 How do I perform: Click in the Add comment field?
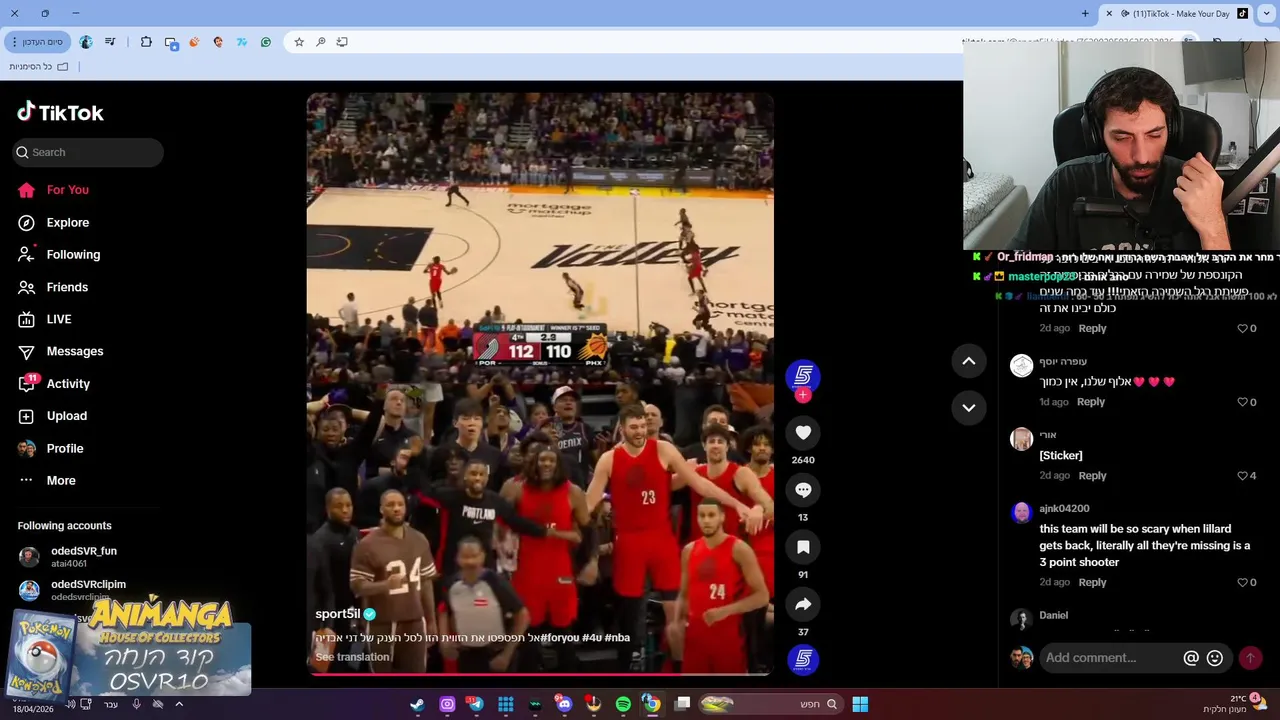(1108, 658)
